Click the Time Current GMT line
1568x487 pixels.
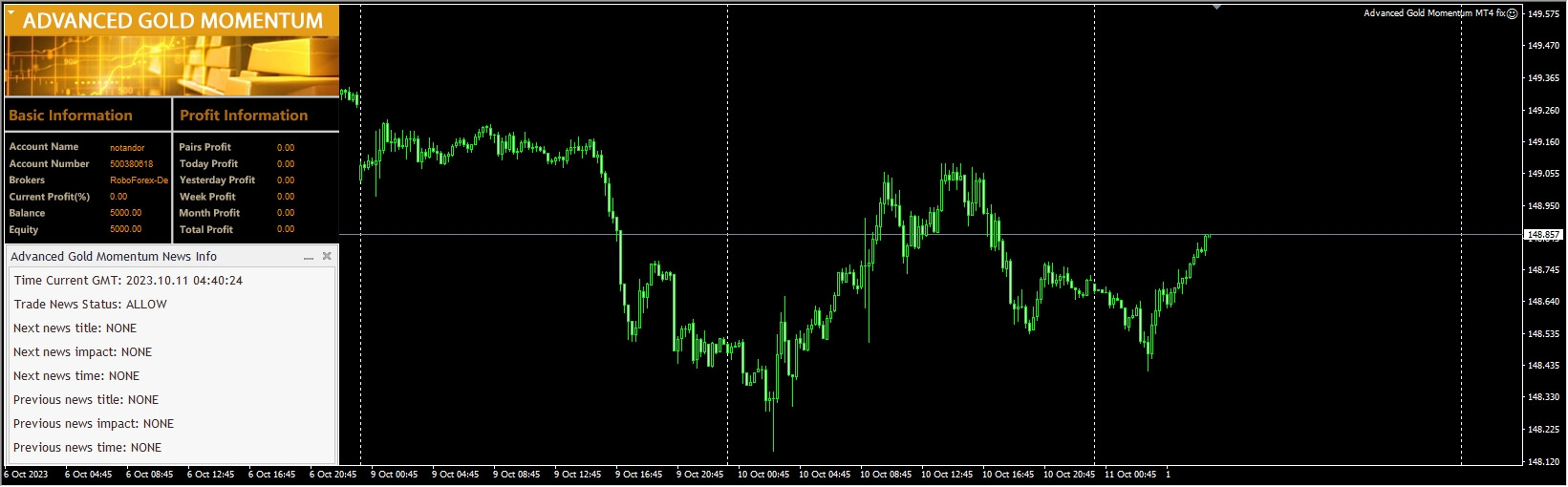[128, 281]
